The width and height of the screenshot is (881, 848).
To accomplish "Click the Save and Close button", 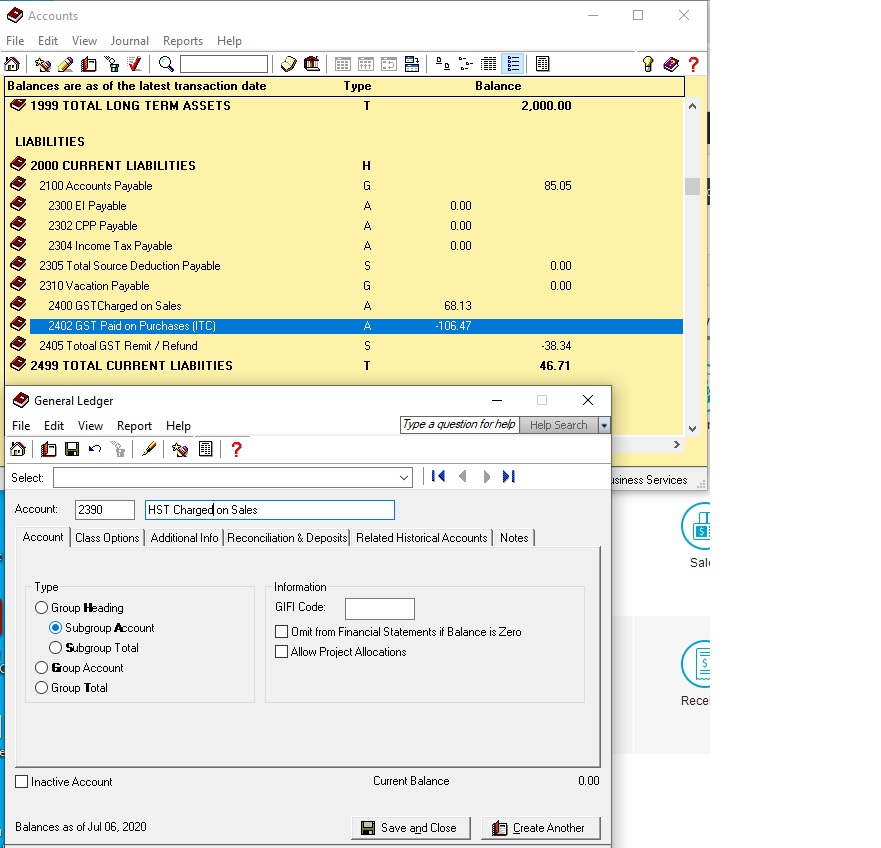I will 411,828.
